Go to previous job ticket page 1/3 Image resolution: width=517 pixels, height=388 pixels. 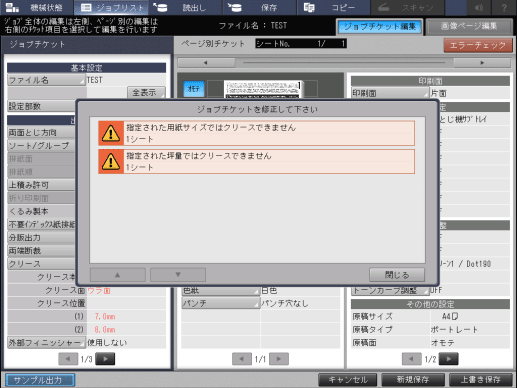tap(68, 359)
